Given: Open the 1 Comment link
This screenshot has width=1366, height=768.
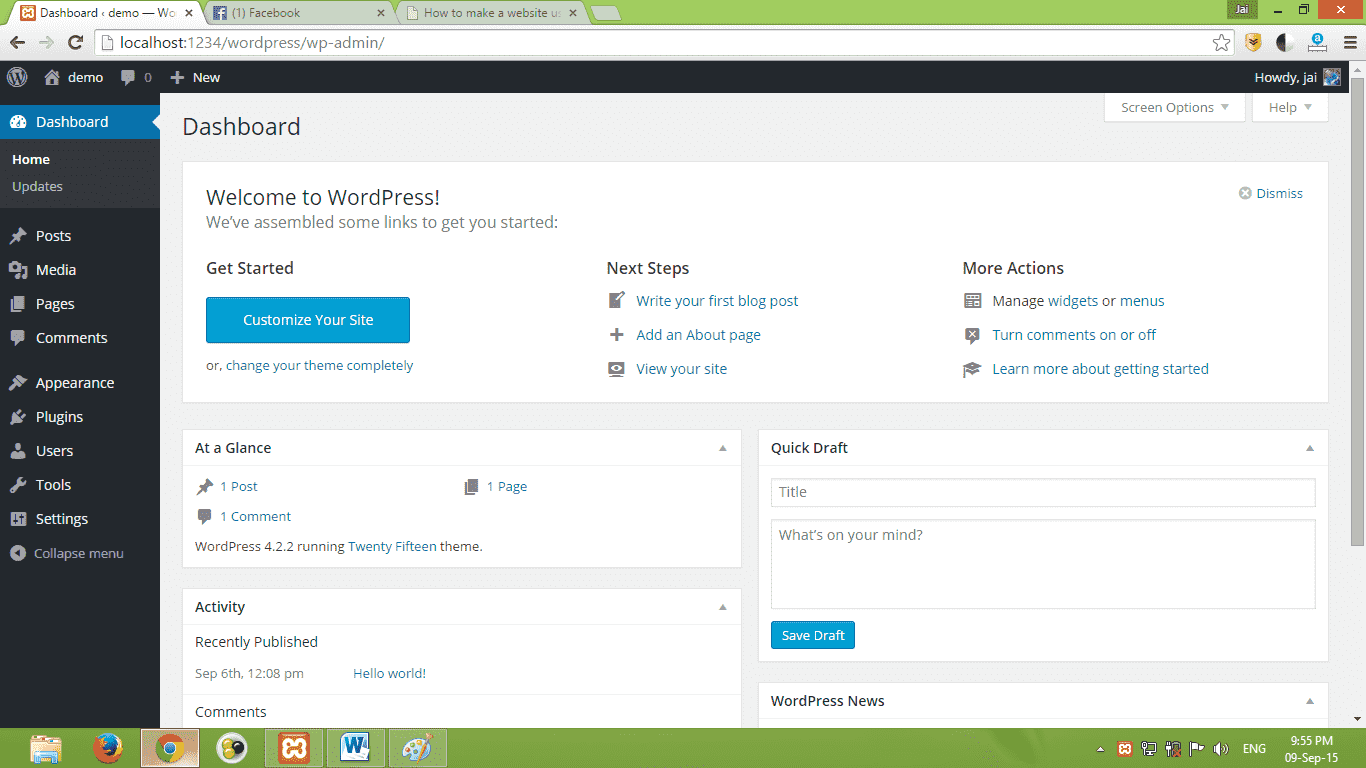Looking at the screenshot, I should coord(256,516).
